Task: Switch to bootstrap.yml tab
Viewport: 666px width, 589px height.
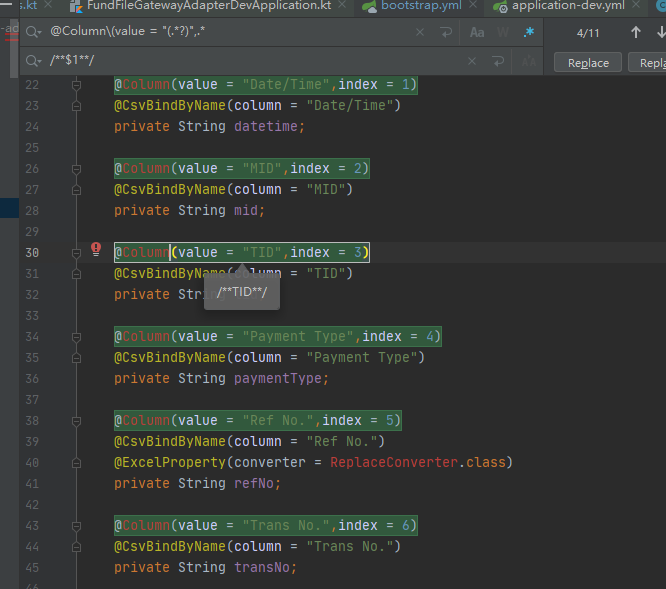Action: pos(420,6)
